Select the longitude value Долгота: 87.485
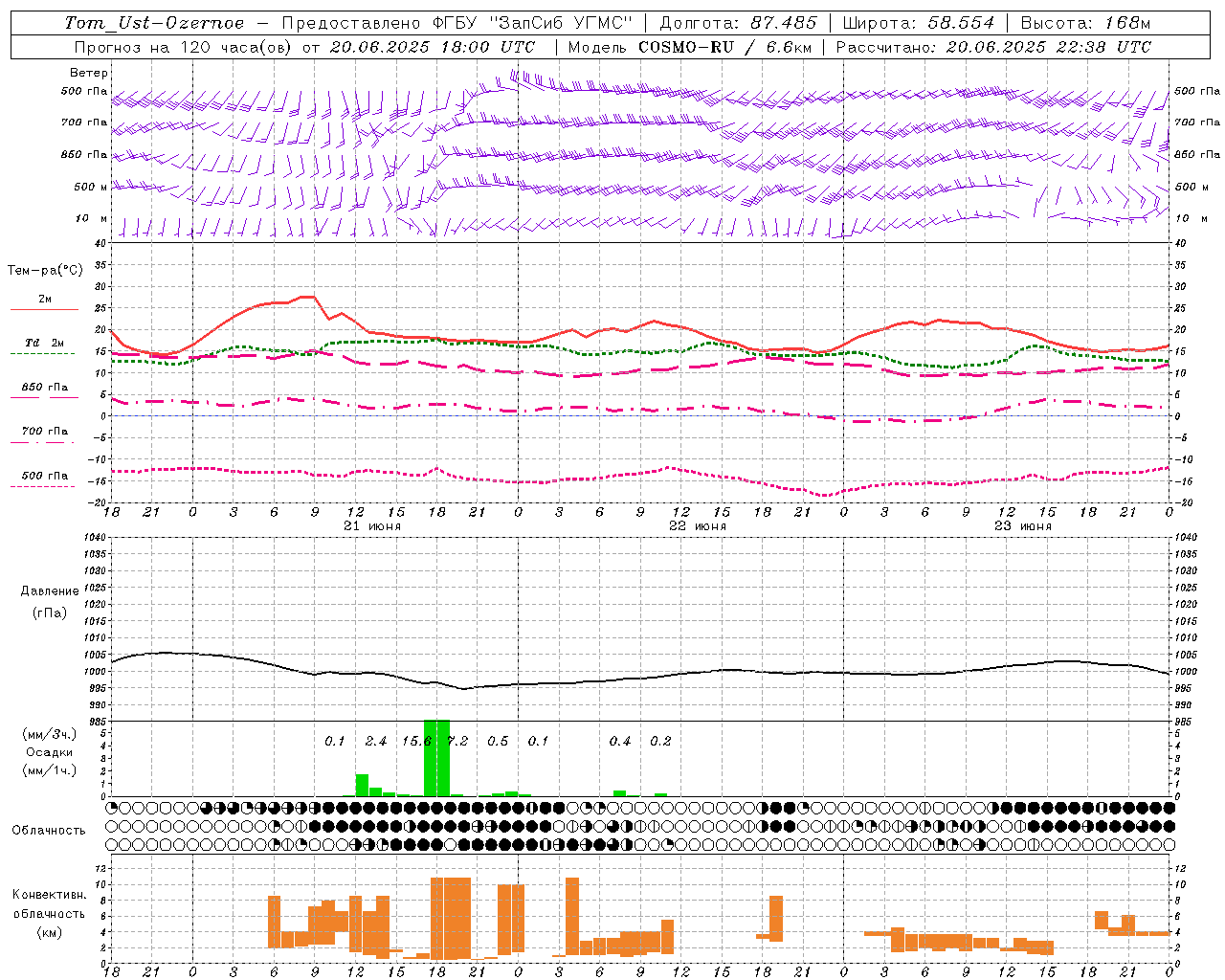This screenshot has height=980, width=1225. (x=739, y=23)
